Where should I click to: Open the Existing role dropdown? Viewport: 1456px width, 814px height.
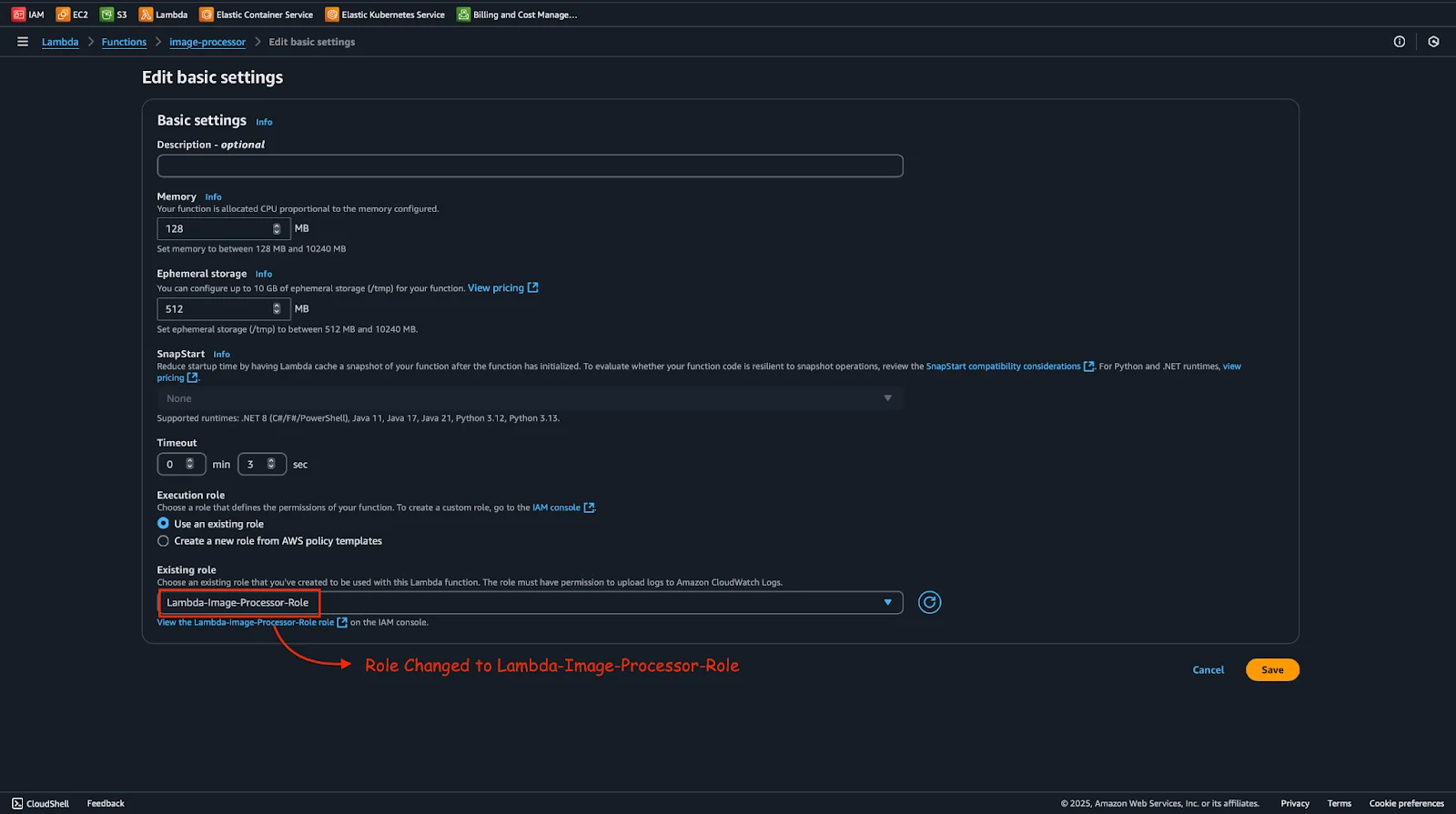[x=530, y=602]
